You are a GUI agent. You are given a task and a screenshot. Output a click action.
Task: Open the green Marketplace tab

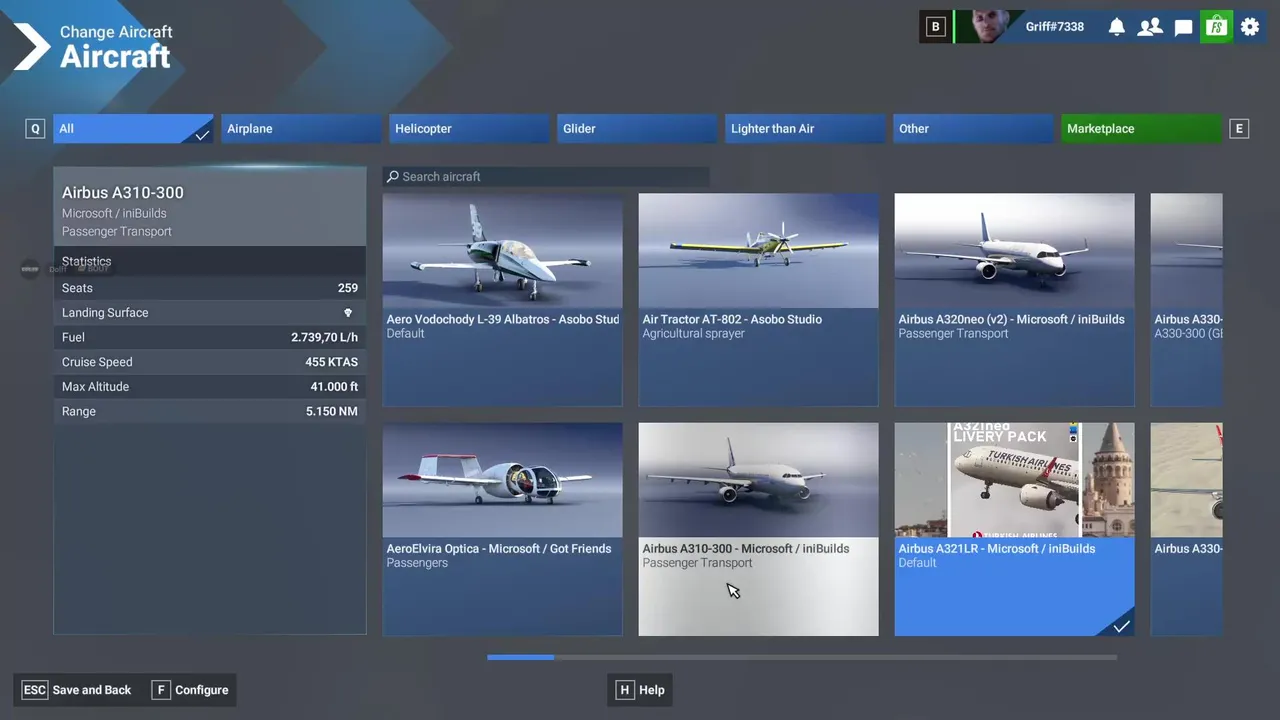click(x=1141, y=128)
